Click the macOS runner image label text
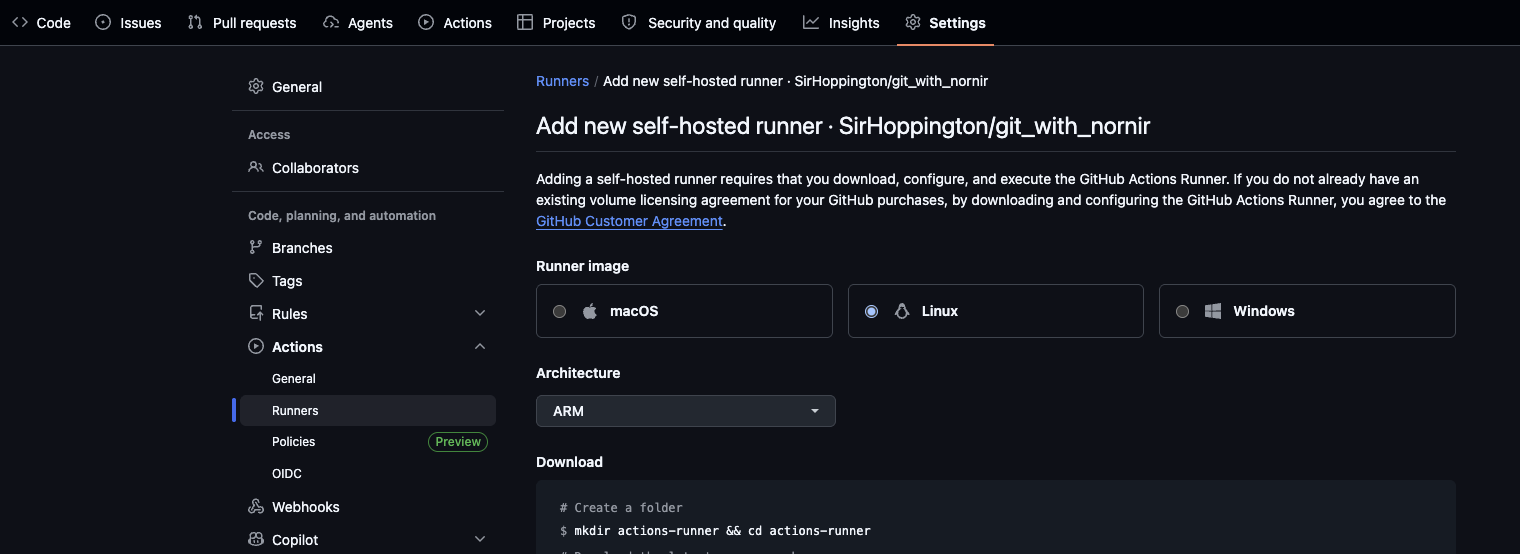The height and width of the screenshot is (554, 1520). (x=634, y=311)
